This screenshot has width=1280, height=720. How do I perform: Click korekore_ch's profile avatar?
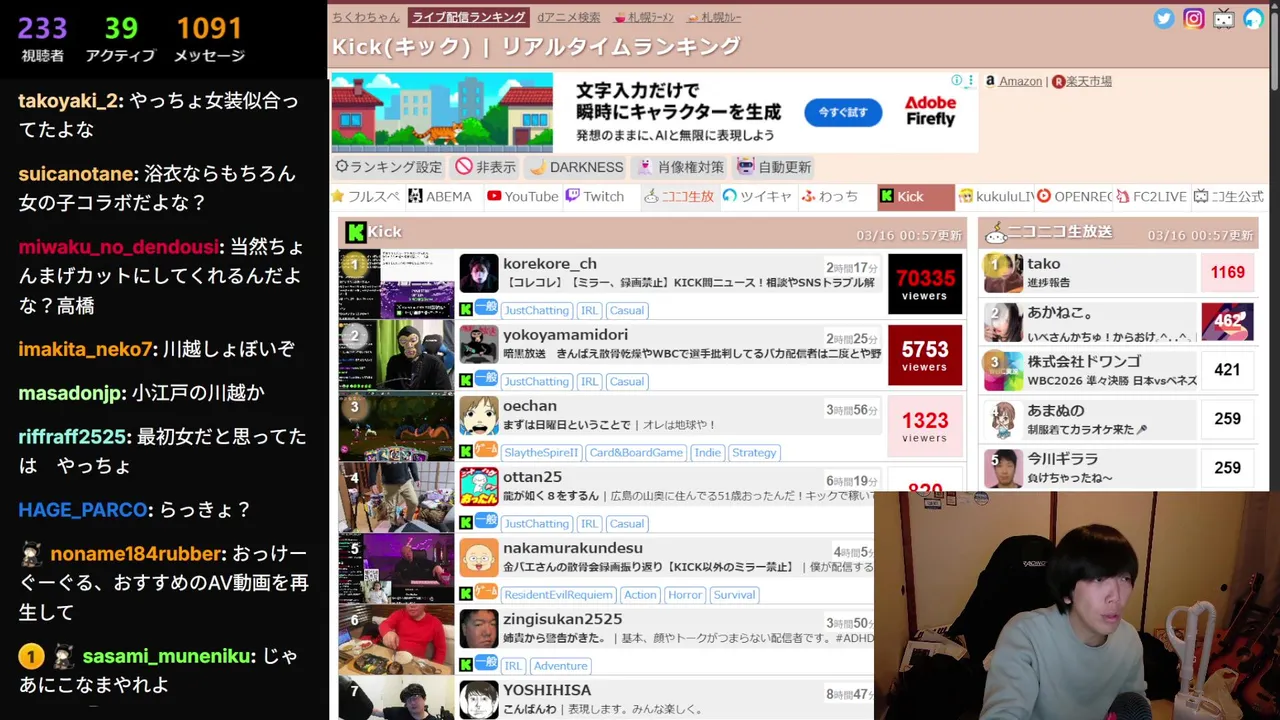(x=479, y=274)
